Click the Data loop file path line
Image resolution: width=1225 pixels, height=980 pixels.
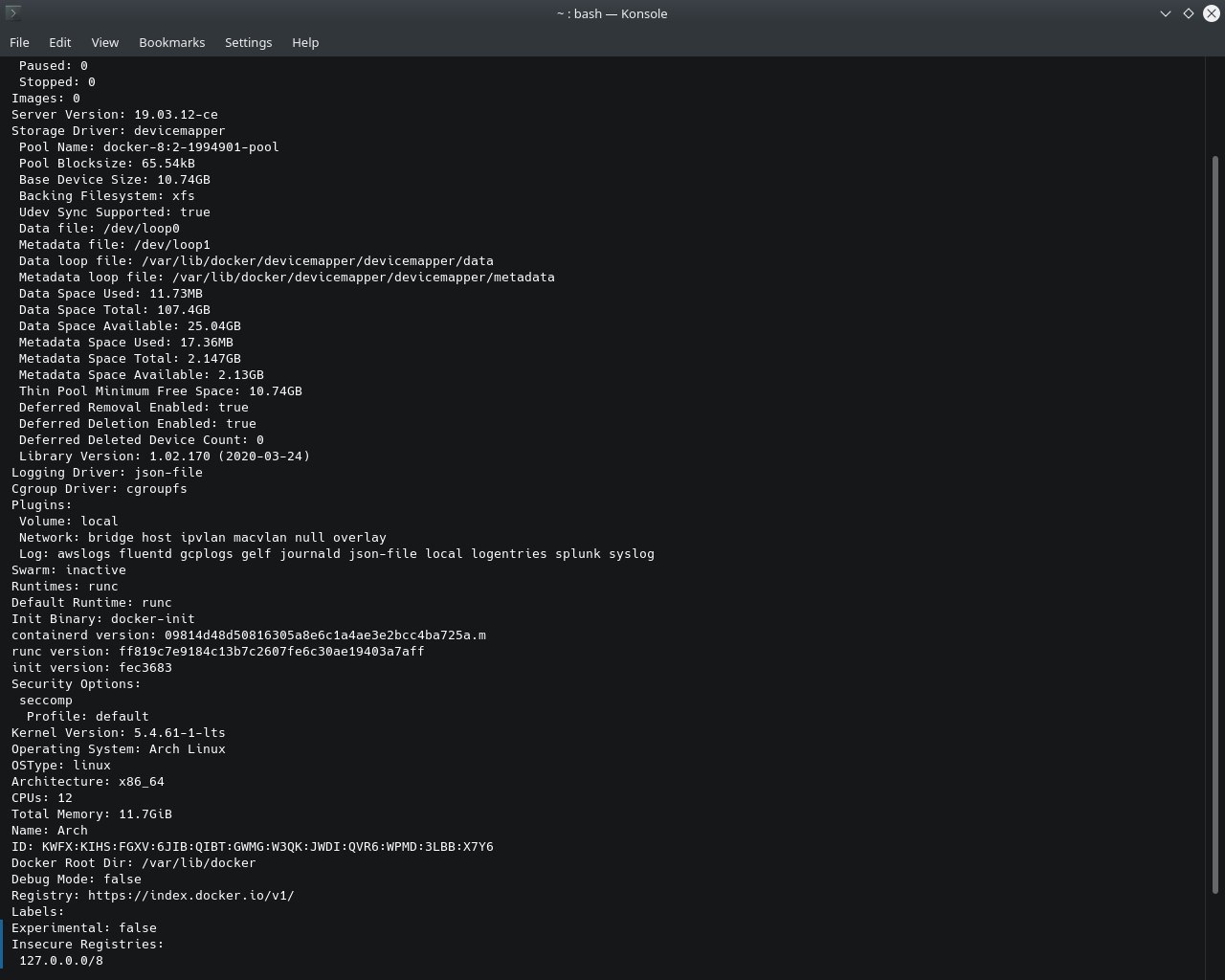click(x=256, y=261)
